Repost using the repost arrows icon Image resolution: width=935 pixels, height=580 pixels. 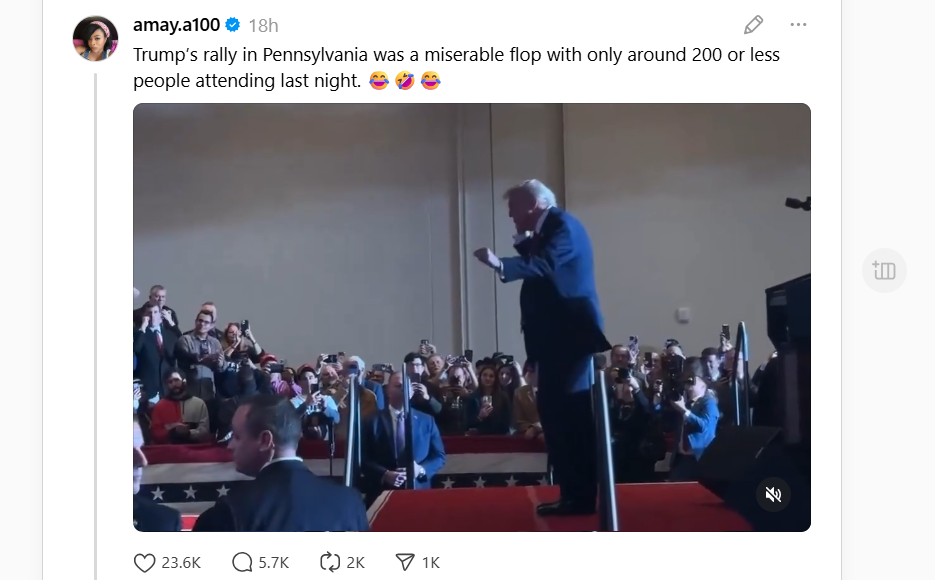pos(330,562)
